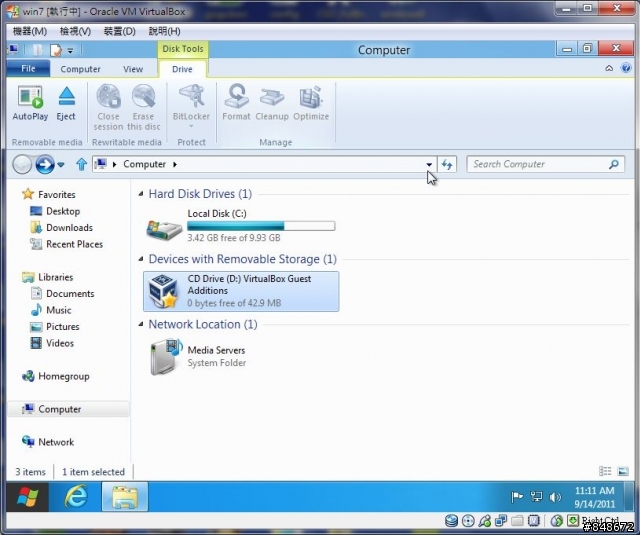Viewport: 640px width, 535px height.
Task: Open Downloads in the navigation pane
Action: (61, 228)
